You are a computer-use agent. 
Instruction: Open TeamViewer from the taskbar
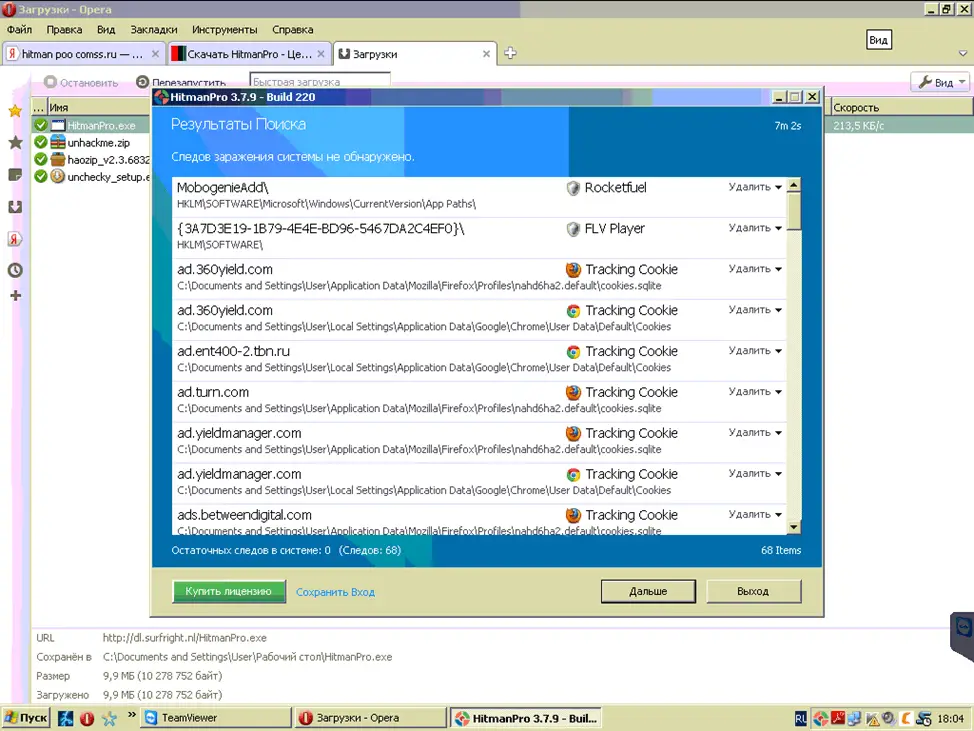pyautogui.click(x=190, y=718)
